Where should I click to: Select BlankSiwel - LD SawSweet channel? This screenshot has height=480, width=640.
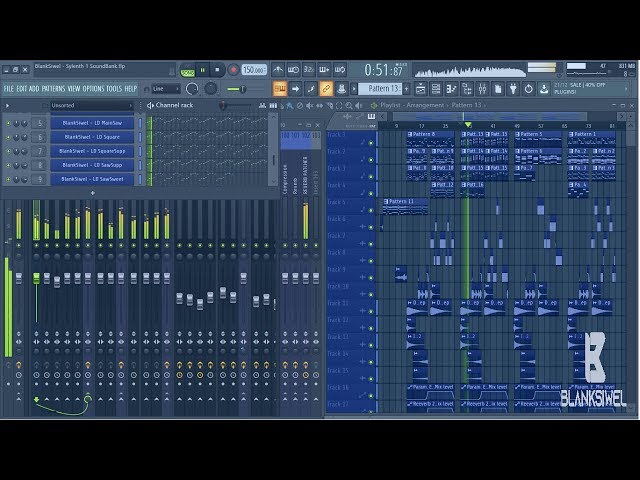tap(92, 179)
